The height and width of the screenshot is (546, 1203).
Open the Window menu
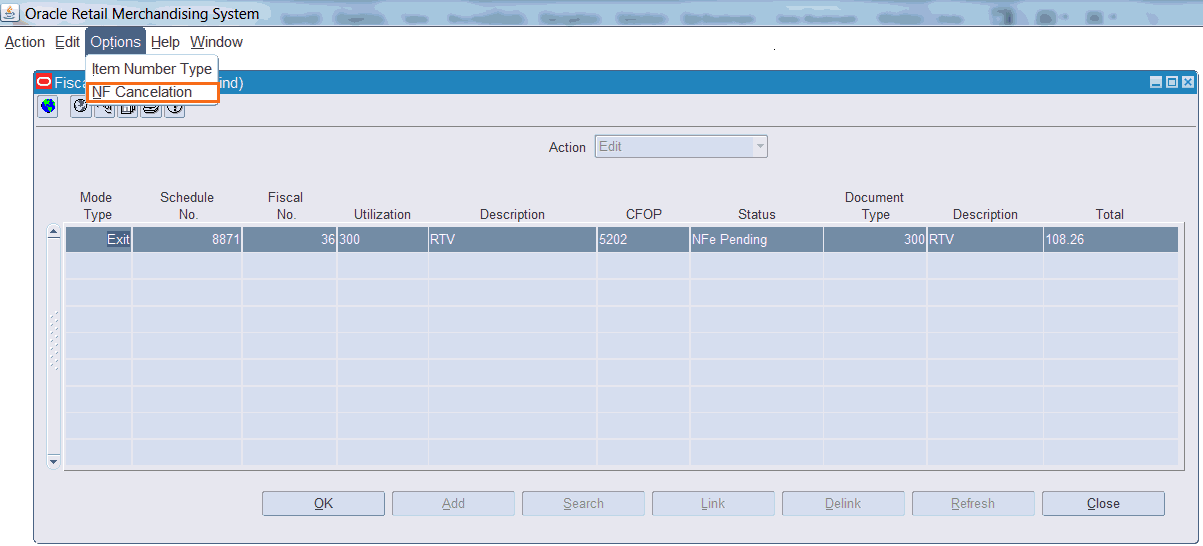pos(216,42)
